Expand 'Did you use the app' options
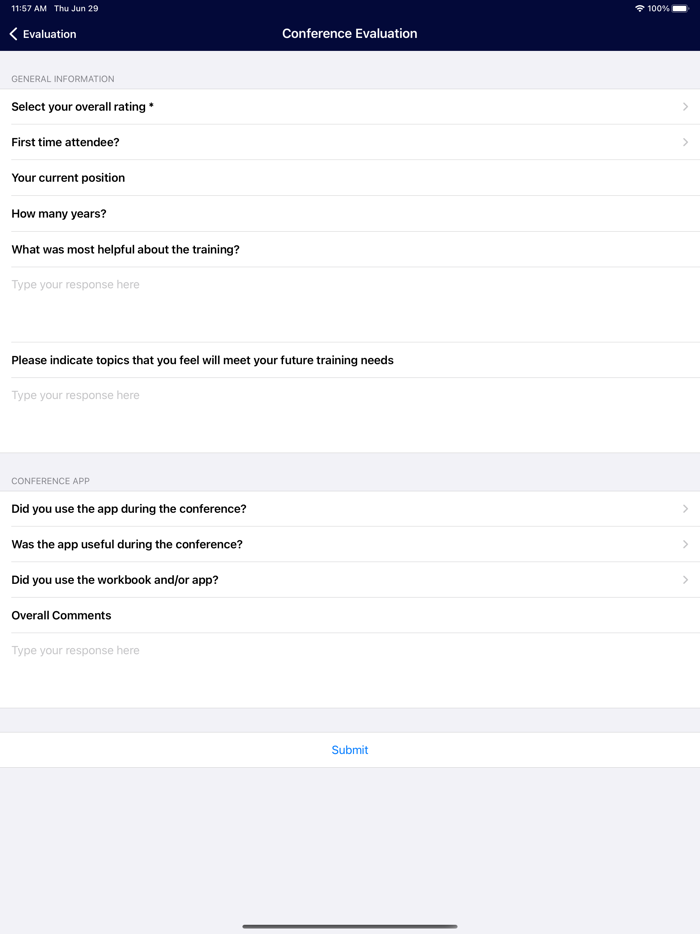This screenshot has width=700, height=934. (x=685, y=509)
